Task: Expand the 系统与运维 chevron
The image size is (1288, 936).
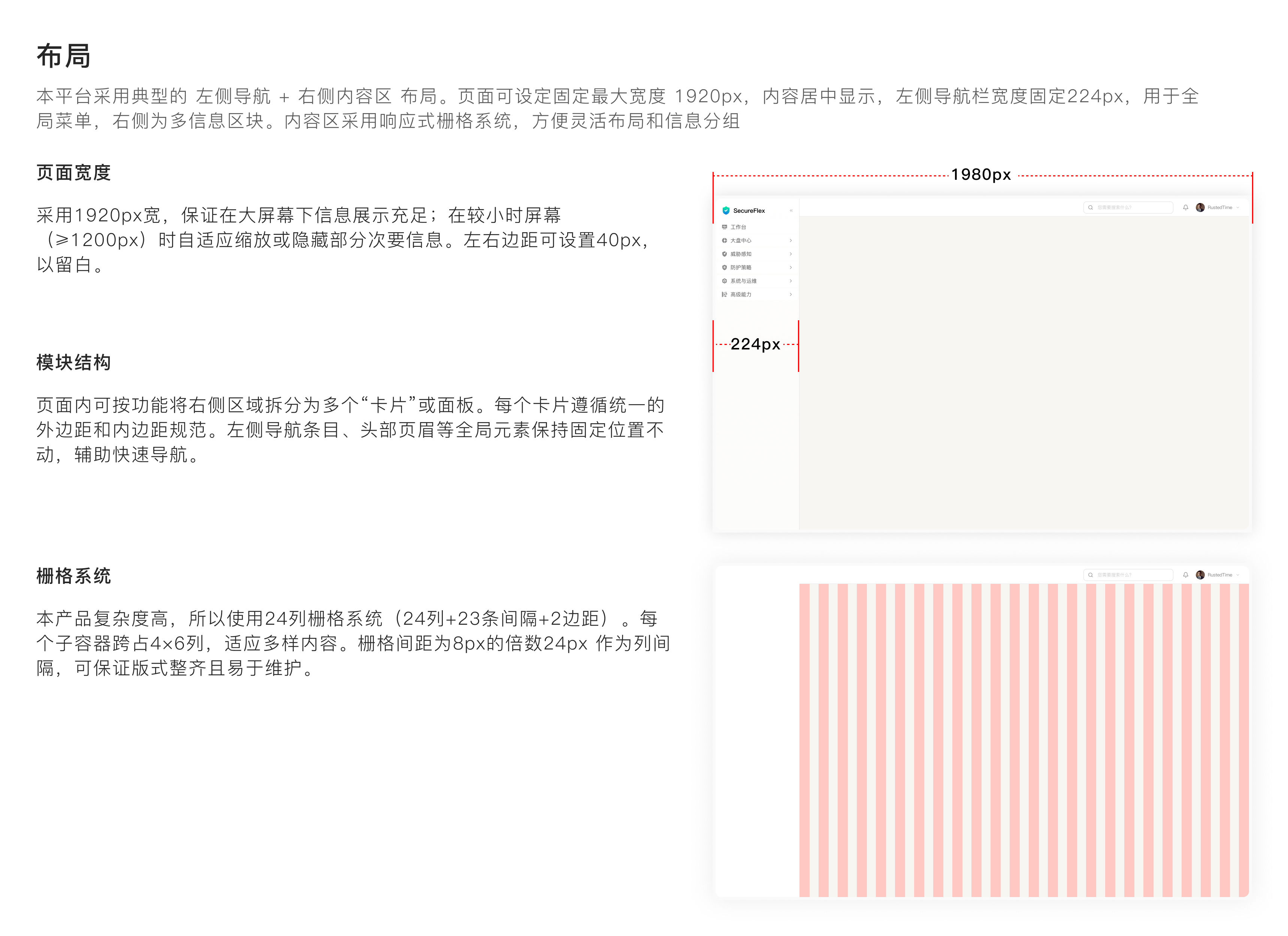Action: pyautogui.click(x=790, y=281)
